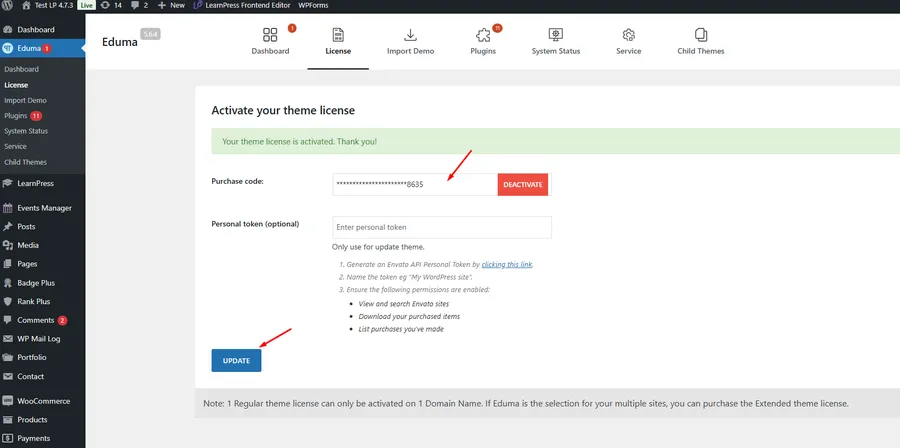900x448 pixels.
Task: Click the updates icon showing 14
Action: point(104,5)
